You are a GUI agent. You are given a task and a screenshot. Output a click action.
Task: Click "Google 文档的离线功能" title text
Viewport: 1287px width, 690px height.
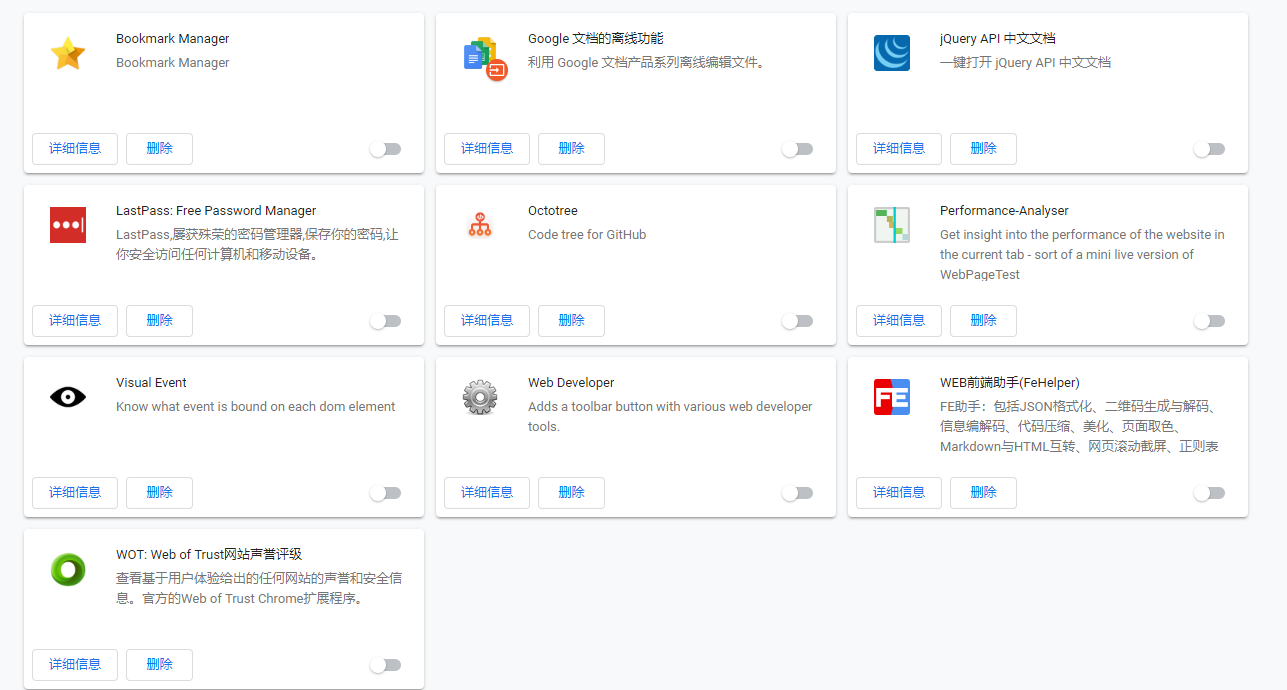pyautogui.click(x=596, y=39)
